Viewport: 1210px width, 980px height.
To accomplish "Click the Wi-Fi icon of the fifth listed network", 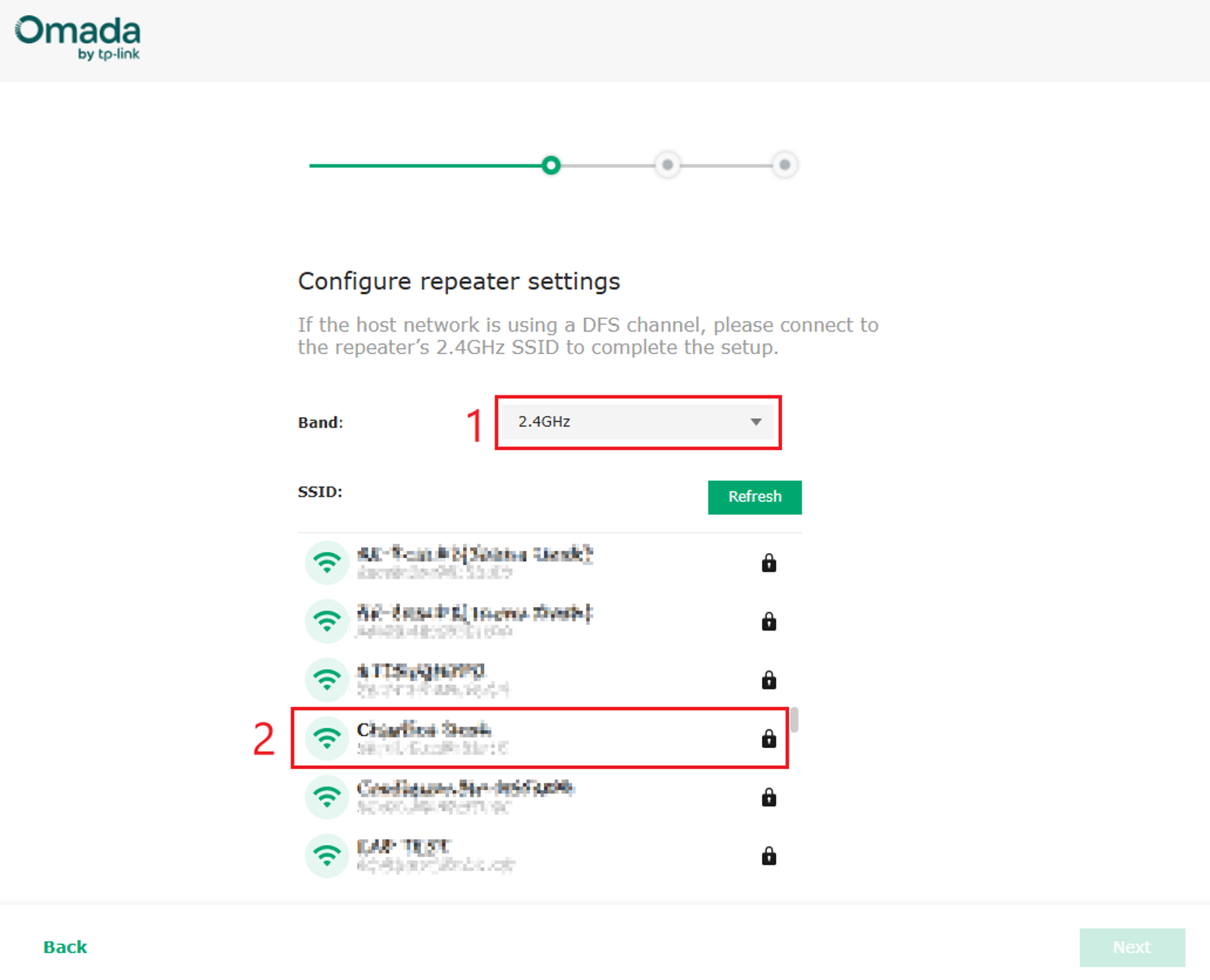I will (x=327, y=796).
